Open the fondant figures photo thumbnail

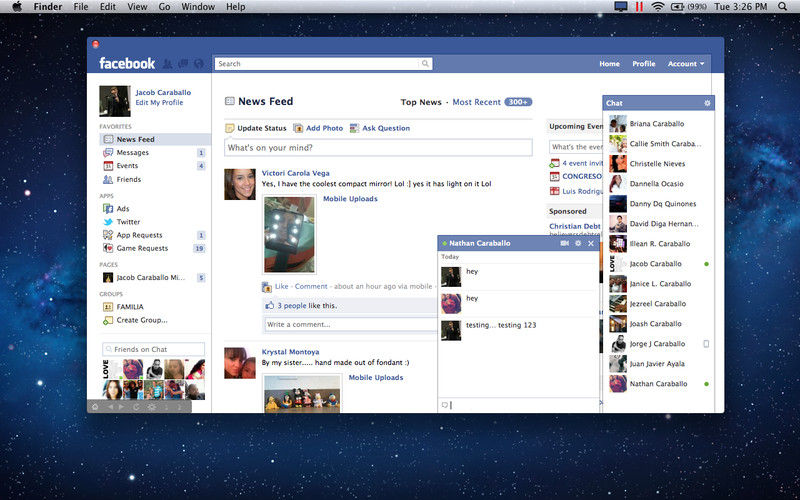(302, 394)
